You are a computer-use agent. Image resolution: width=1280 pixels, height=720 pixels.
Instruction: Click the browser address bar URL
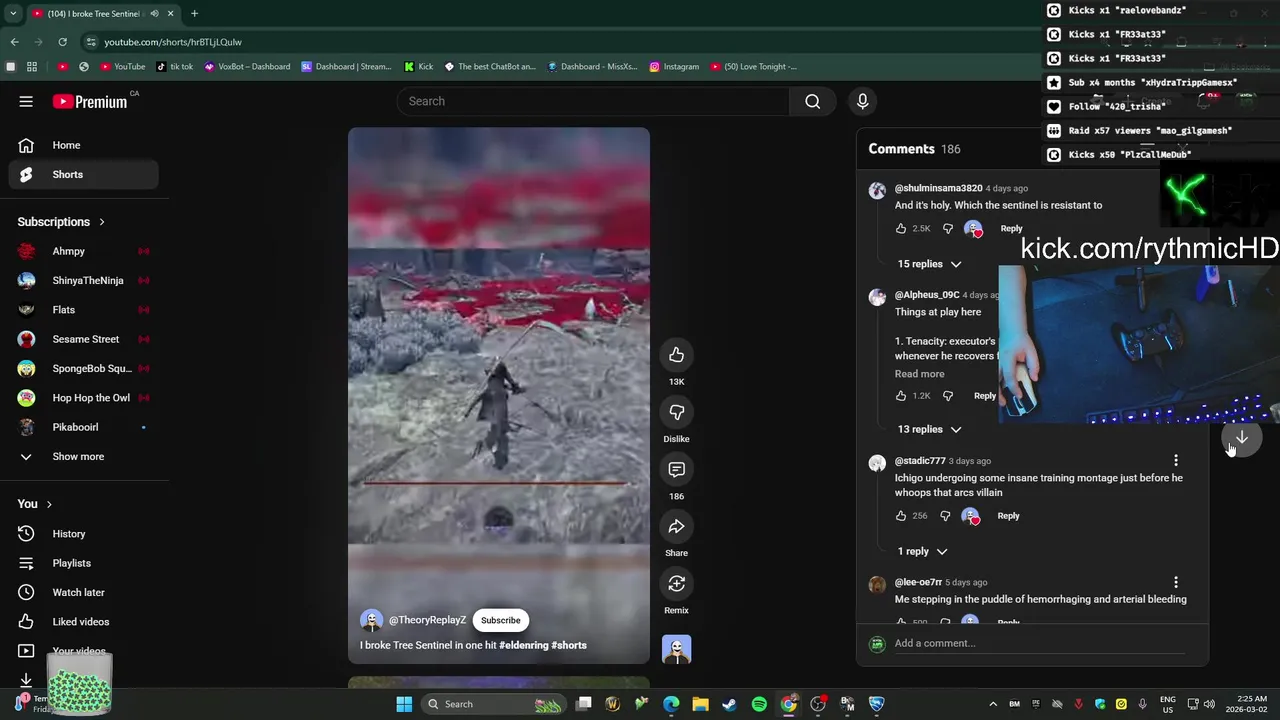tap(173, 42)
